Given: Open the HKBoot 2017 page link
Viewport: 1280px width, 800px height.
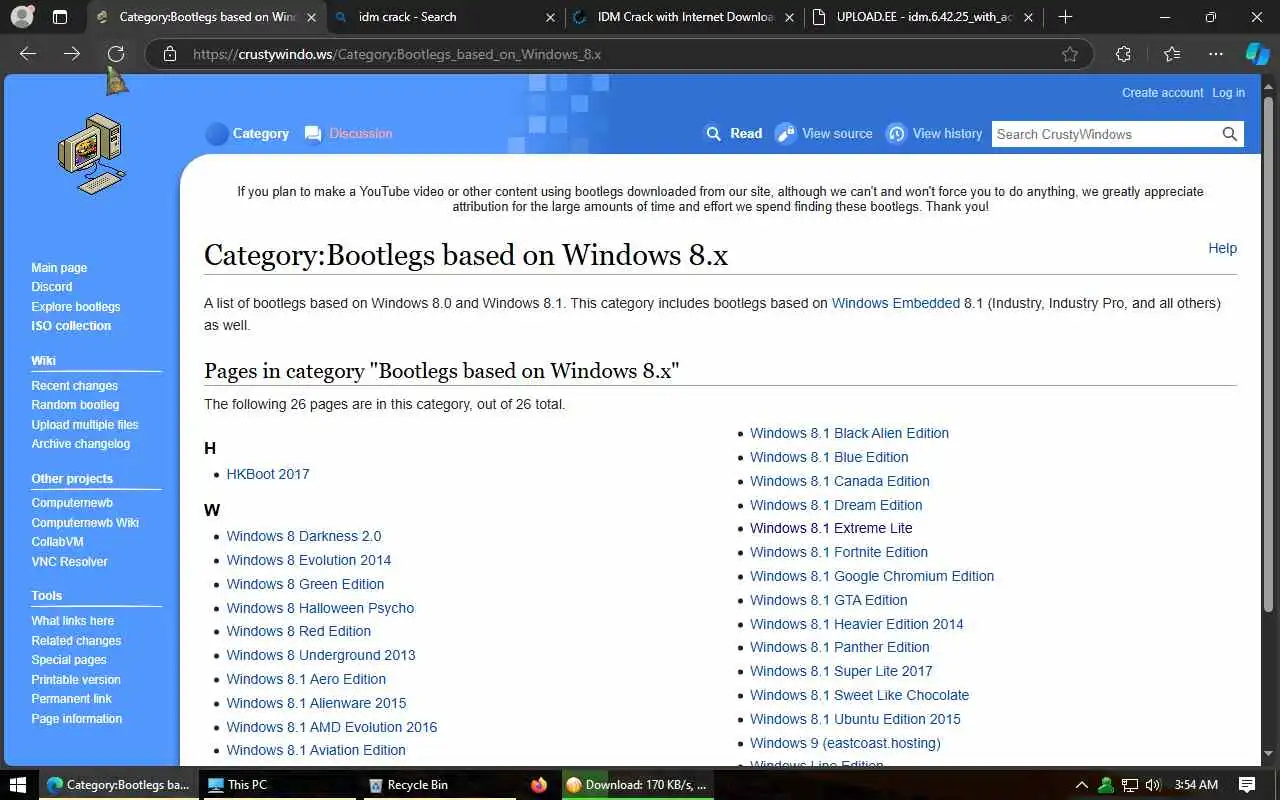Looking at the screenshot, I should (x=268, y=474).
